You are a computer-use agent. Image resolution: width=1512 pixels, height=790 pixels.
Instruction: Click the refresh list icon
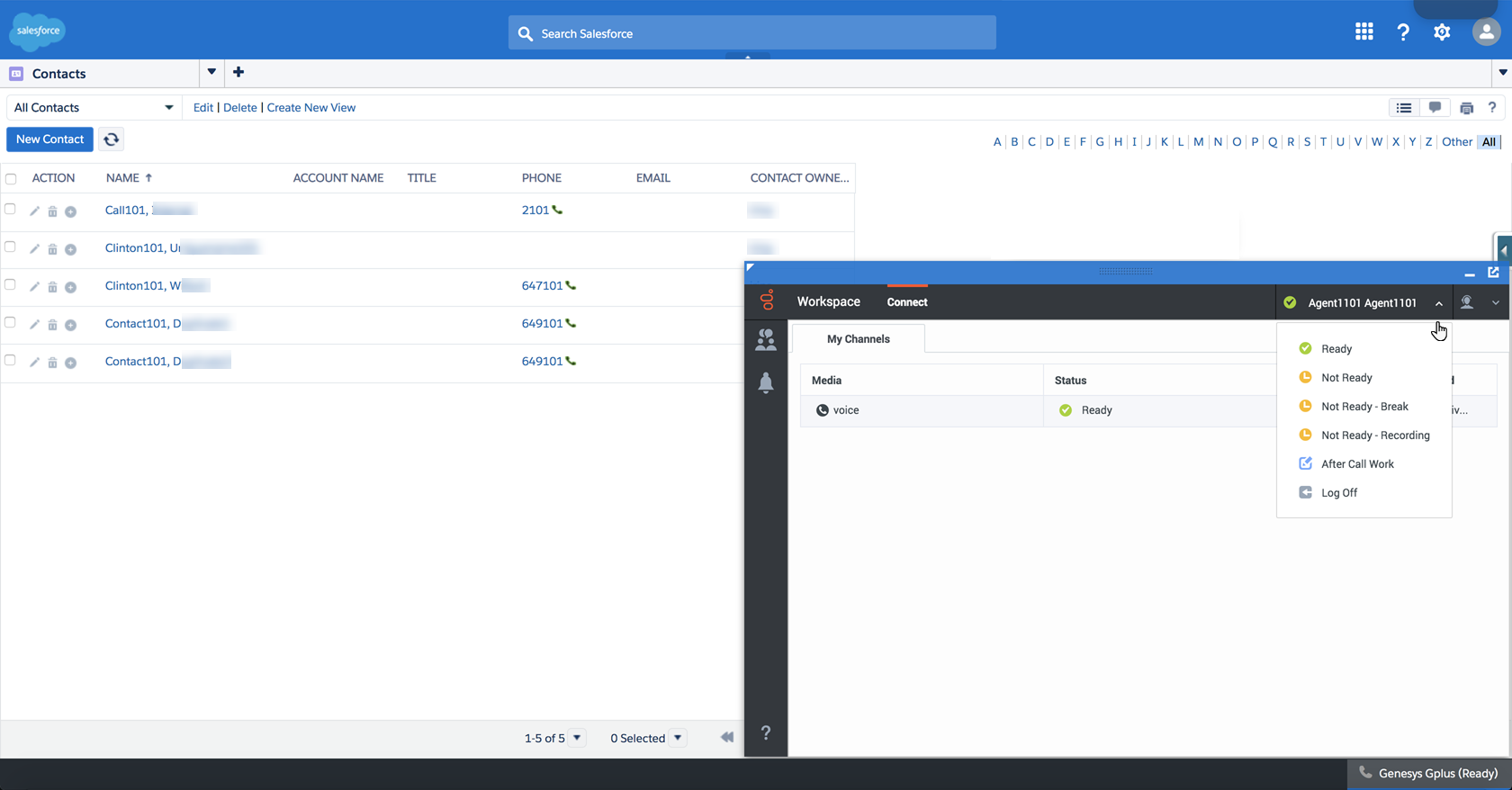111,139
